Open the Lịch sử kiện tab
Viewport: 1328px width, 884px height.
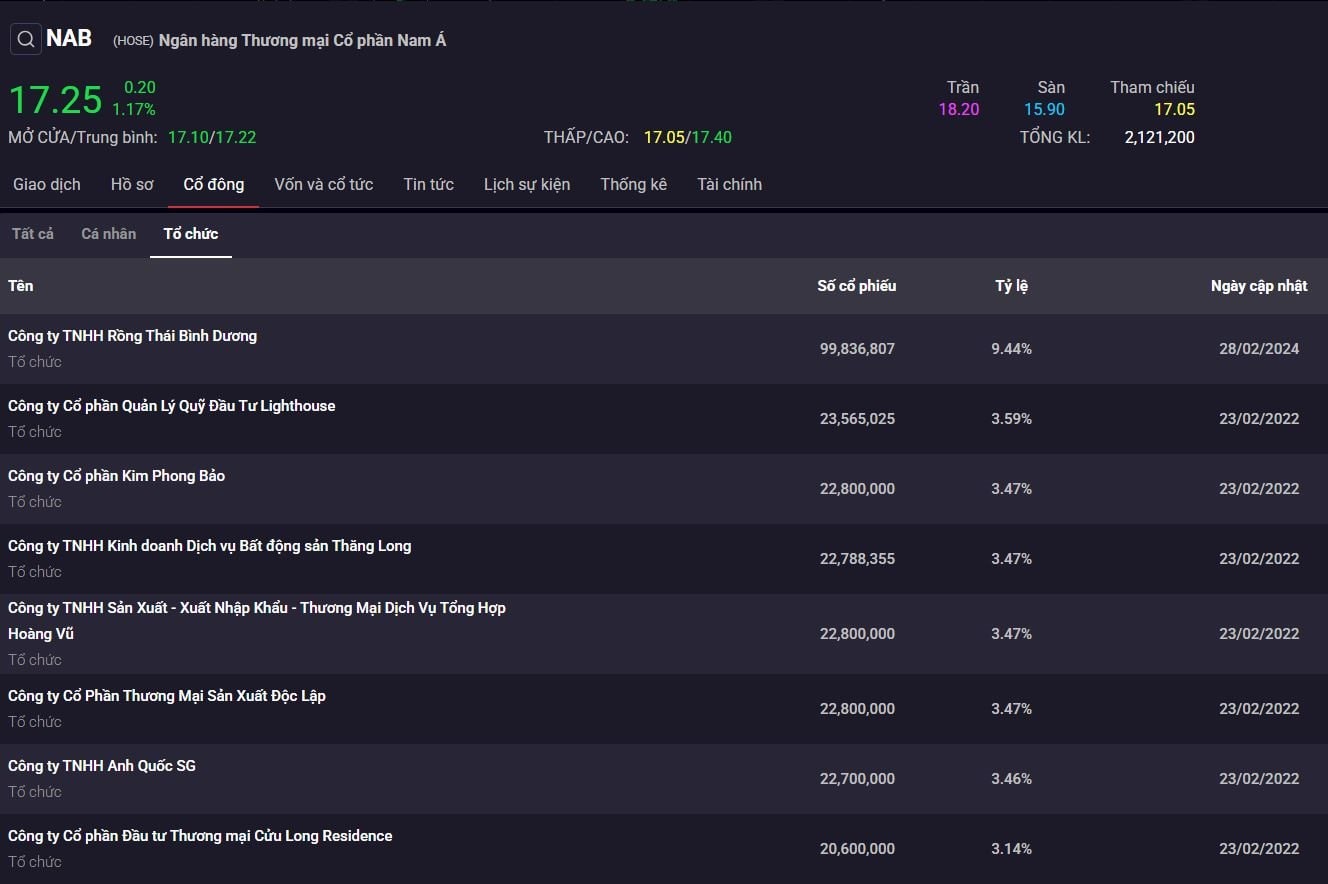point(527,184)
